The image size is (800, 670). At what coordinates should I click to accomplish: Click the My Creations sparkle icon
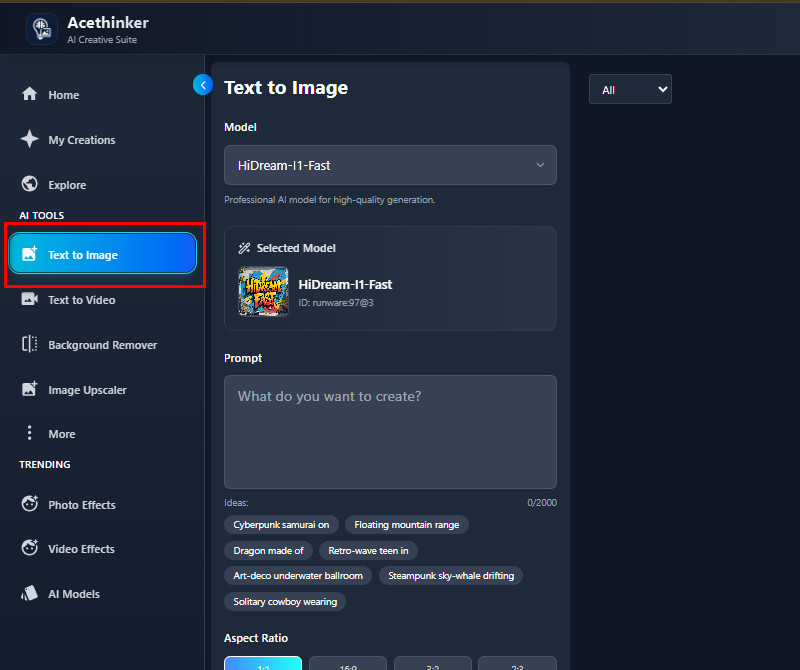click(x=30, y=139)
